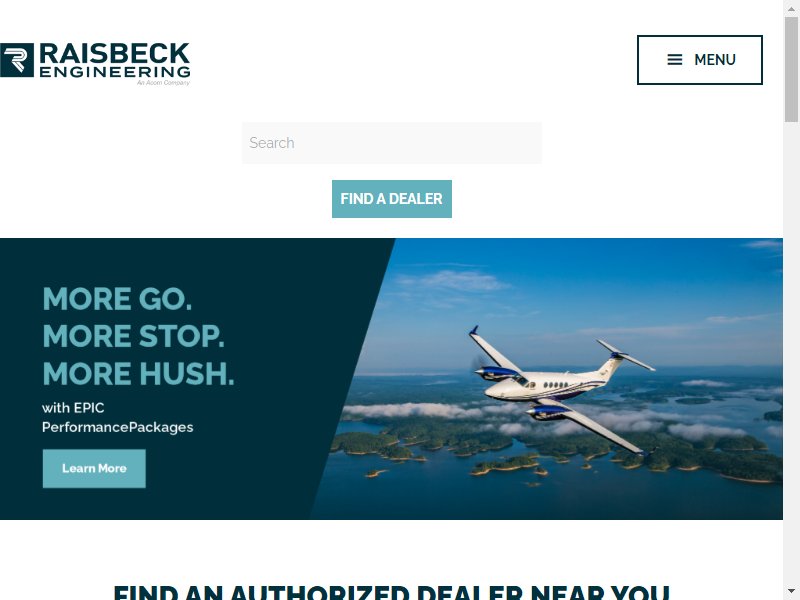Click the MORE GO. headline
The height and width of the screenshot is (600, 800).
tap(117, 299)
